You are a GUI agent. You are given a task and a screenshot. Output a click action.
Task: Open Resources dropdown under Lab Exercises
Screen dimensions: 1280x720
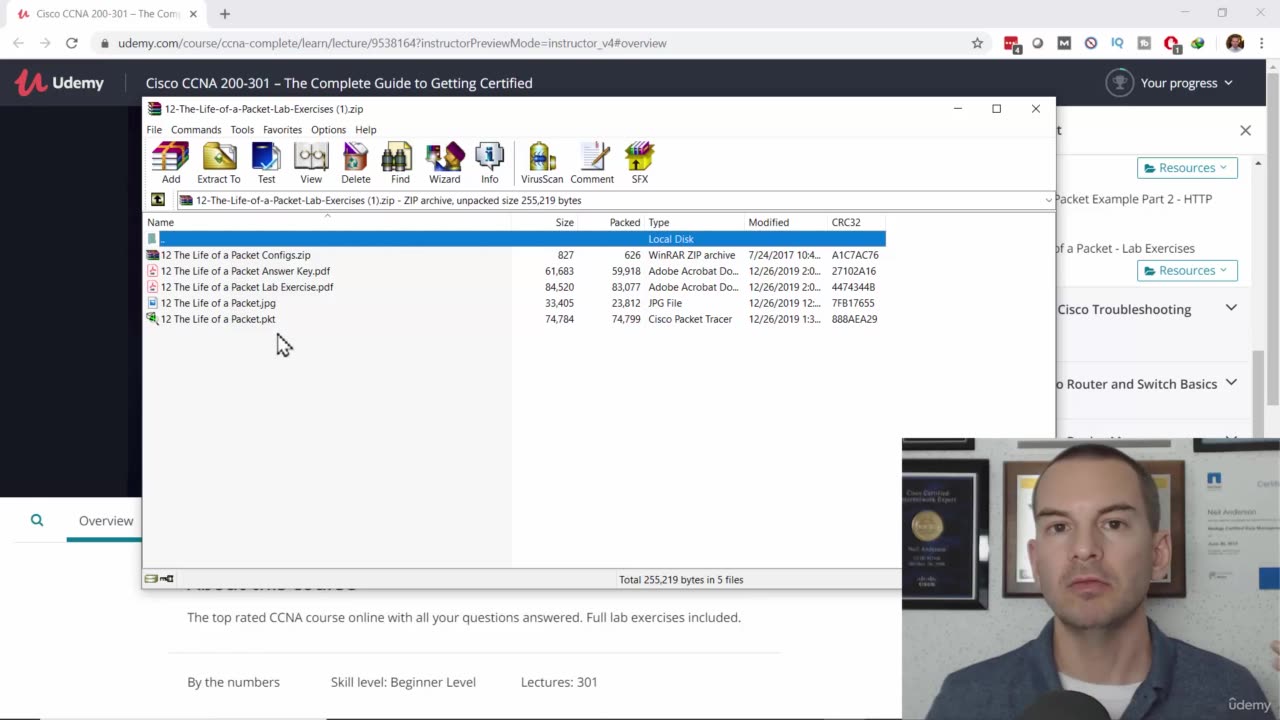pyautogui.click(x=1187, y=270)
